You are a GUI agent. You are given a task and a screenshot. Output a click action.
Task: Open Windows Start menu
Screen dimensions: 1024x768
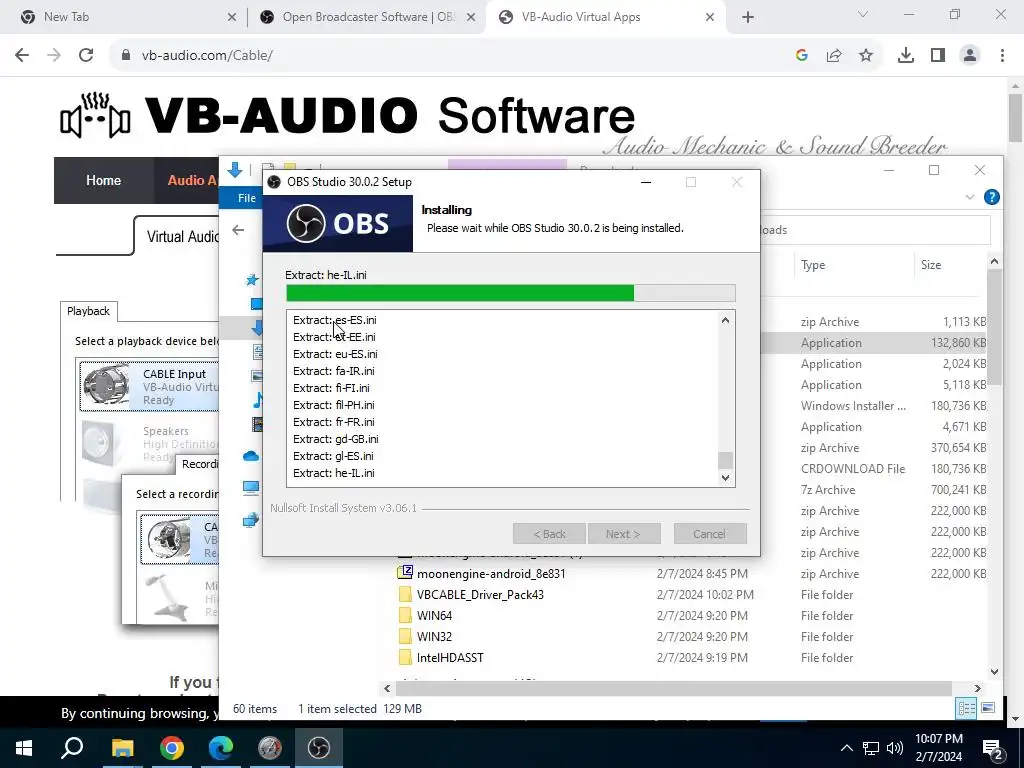(x=24, y=748)
